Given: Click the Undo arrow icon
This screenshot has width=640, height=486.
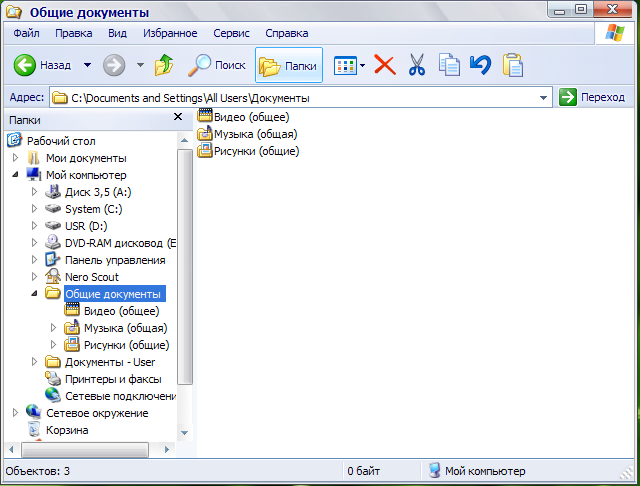Looking at the screenshot, I should [480, 65].
